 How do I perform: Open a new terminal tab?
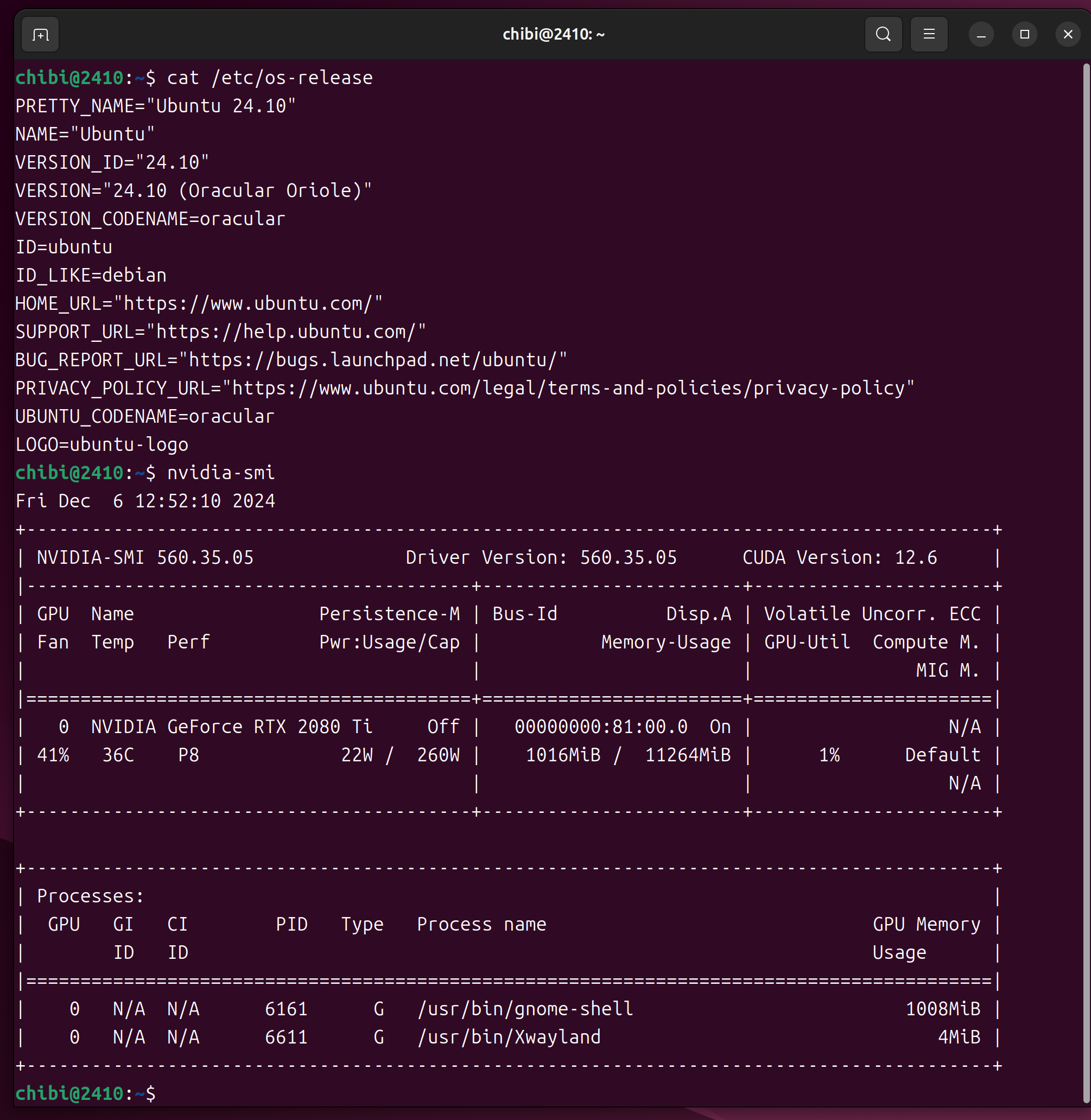tap(40, 35)
